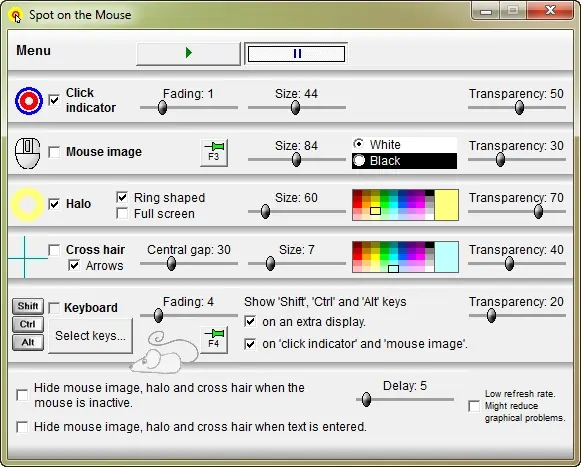Image resolution: width=581 pixels, height=467 pixels.
Task: Click the yellow halo ring icon
Action: coord(28,205)
